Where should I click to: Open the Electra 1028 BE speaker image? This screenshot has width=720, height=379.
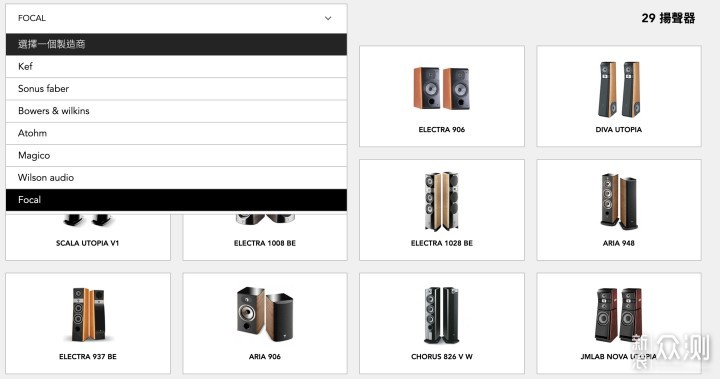coord(441,201)
